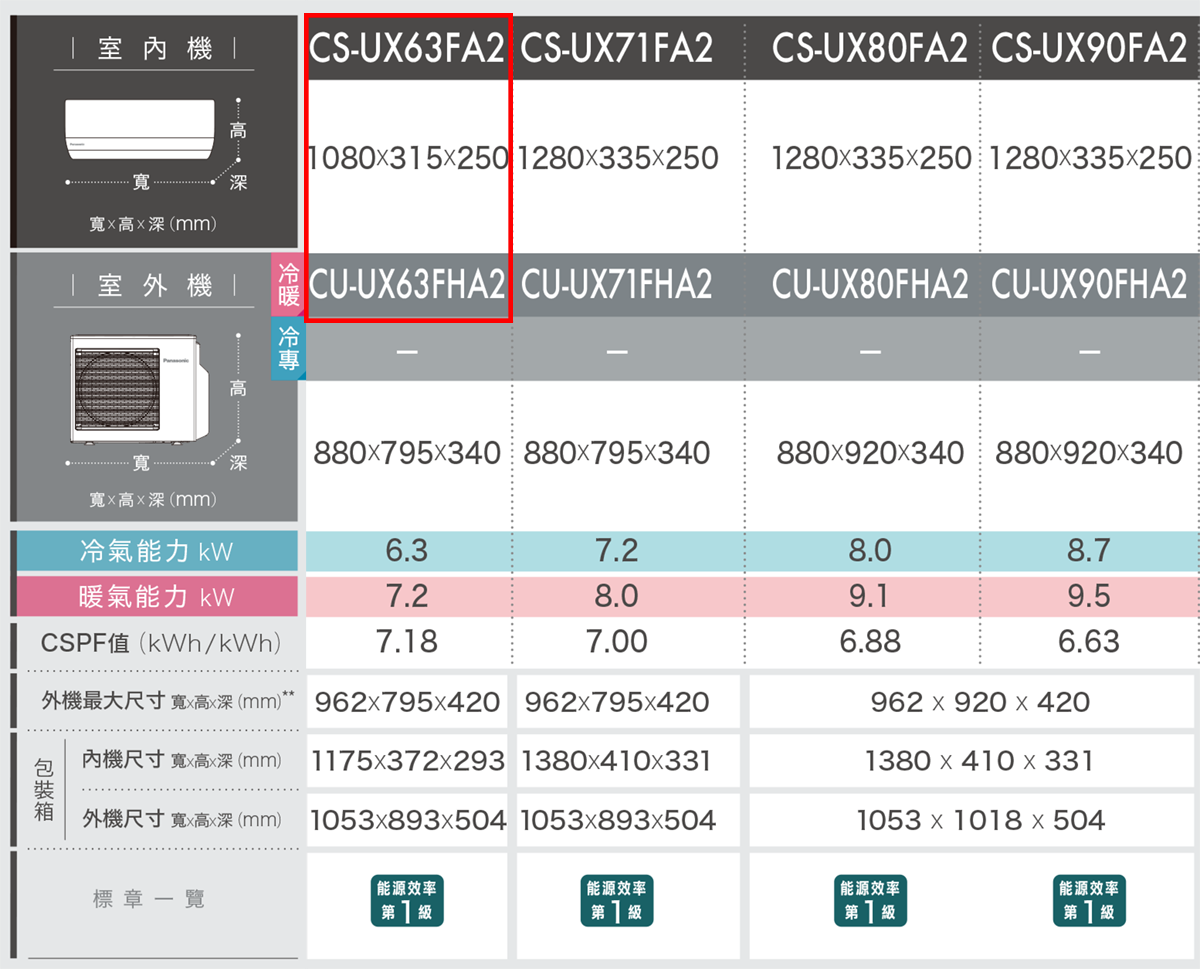Click the 冷氣能力 kW row label
Screen dimensions: 1200x969
click(x=157, y=551)
